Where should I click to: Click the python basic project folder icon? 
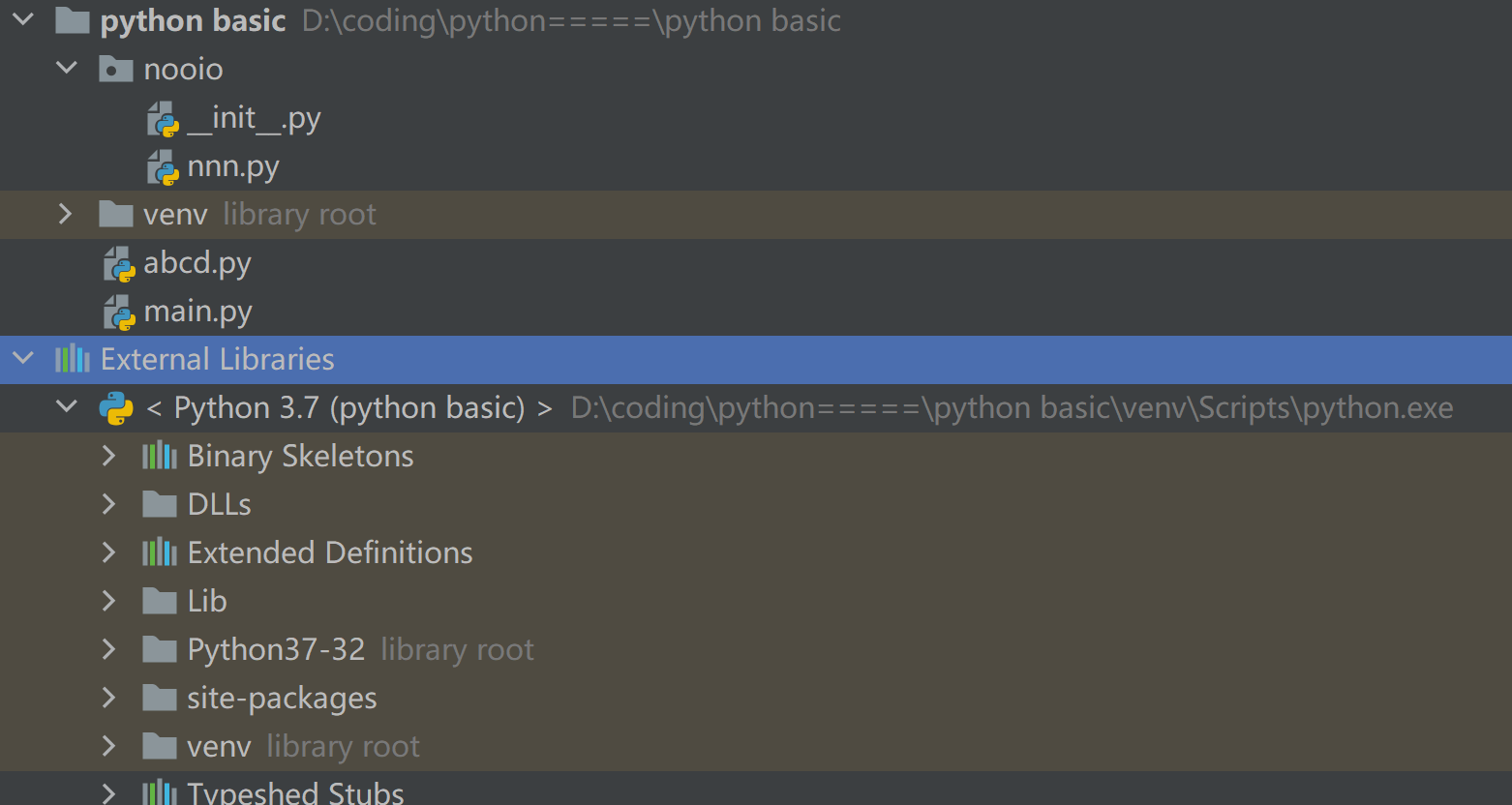click(73, 20)
